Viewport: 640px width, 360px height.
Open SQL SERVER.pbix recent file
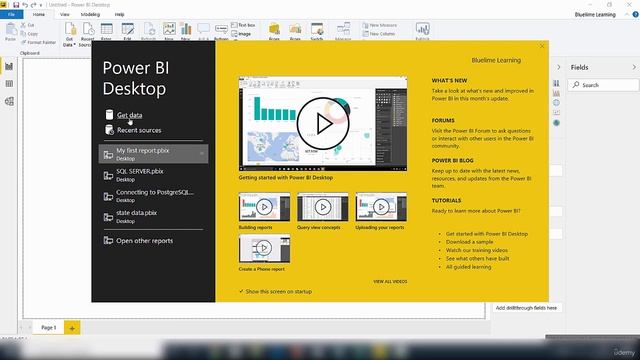pos(153,175)
